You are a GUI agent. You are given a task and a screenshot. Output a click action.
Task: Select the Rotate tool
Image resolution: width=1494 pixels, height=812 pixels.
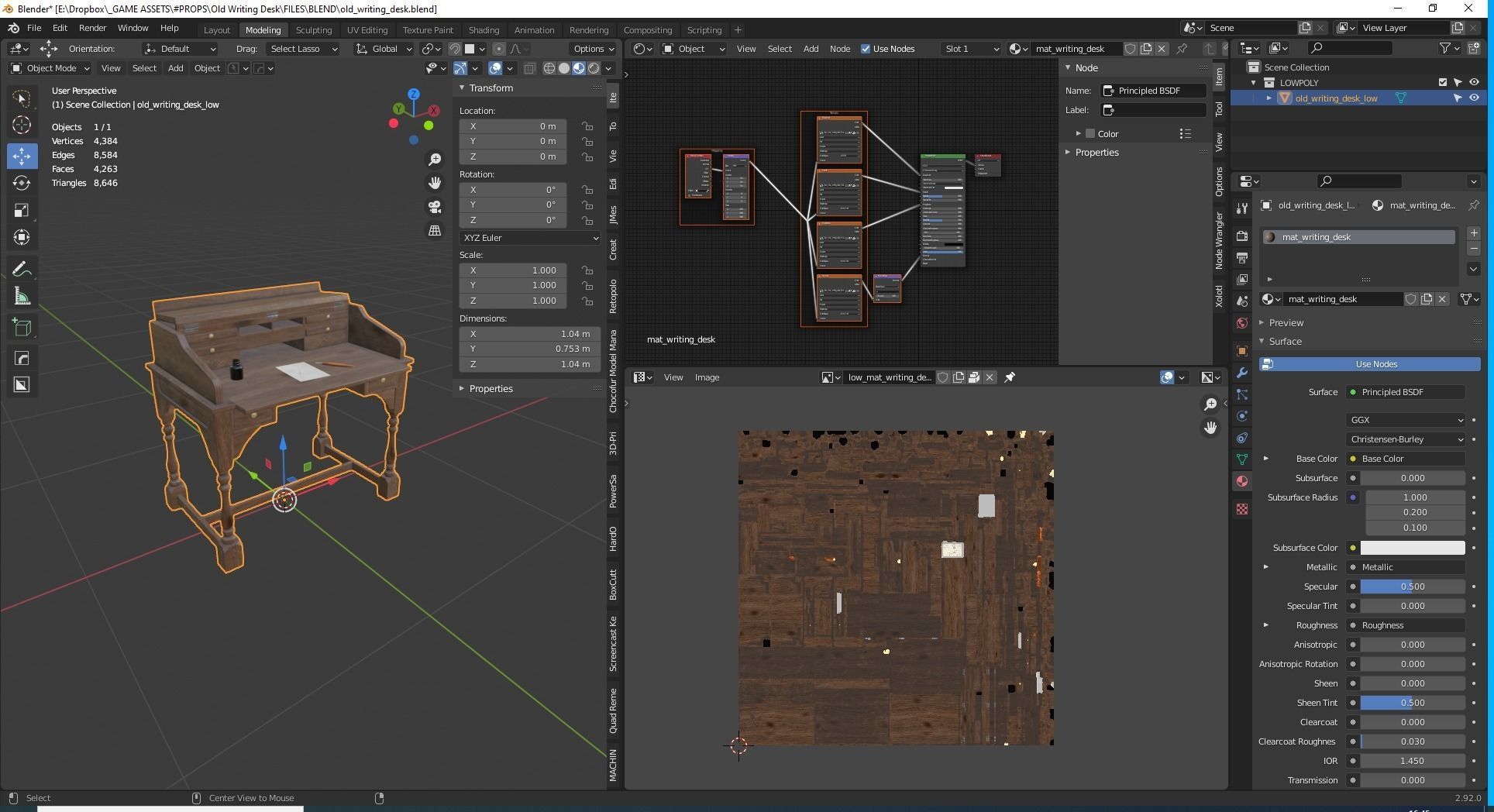point(22,183)
